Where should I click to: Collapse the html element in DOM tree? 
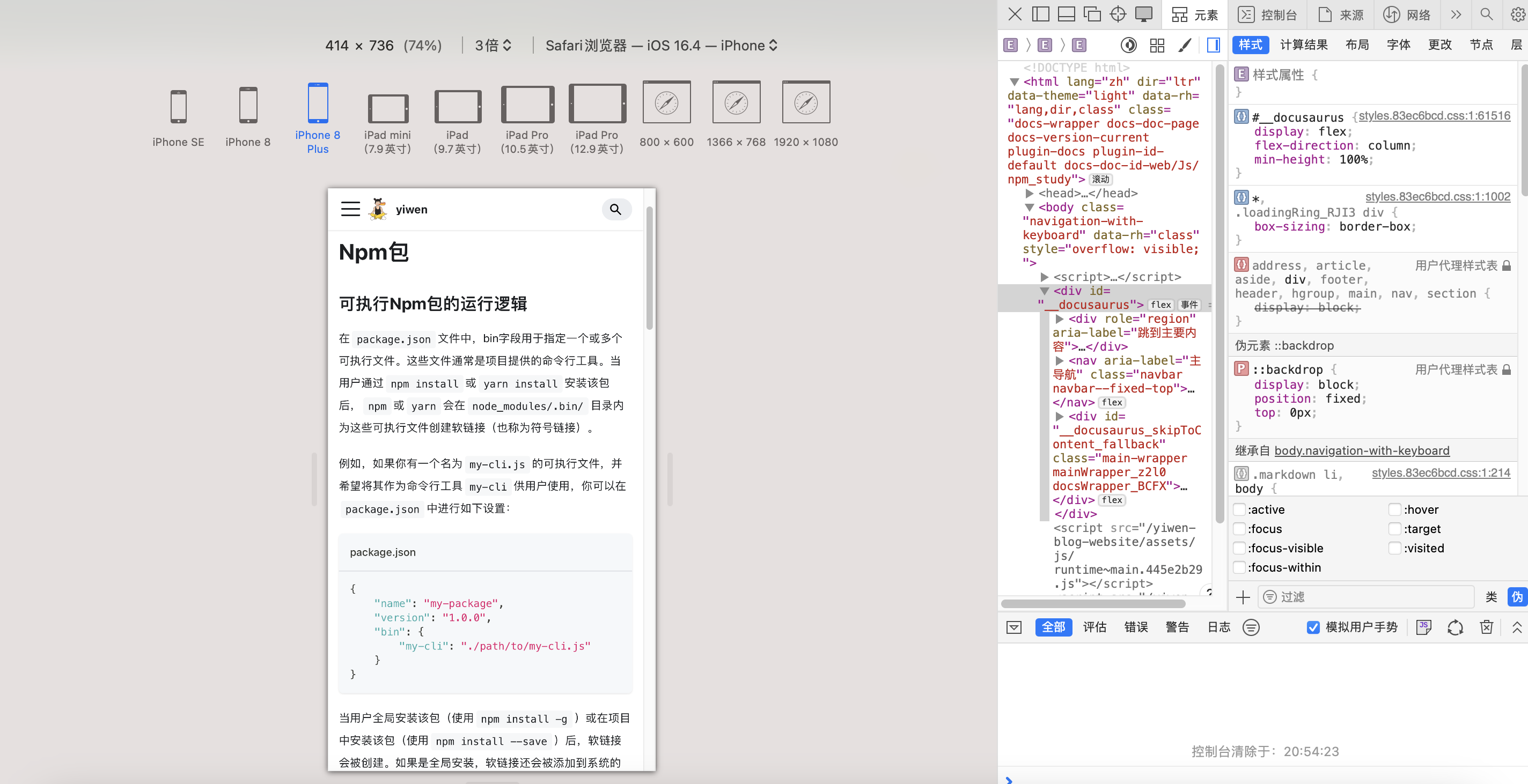pyautogui.click(x=1015, y=82)
